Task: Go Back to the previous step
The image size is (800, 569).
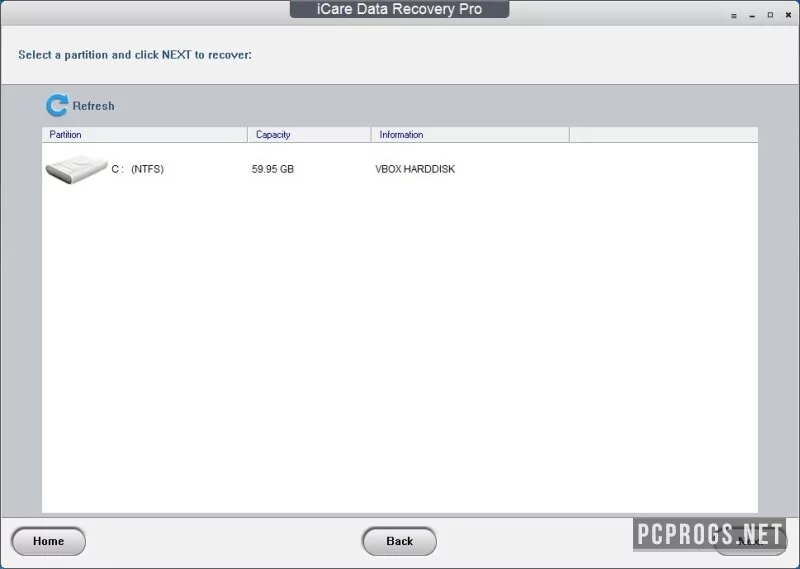Action: (399, 541)
